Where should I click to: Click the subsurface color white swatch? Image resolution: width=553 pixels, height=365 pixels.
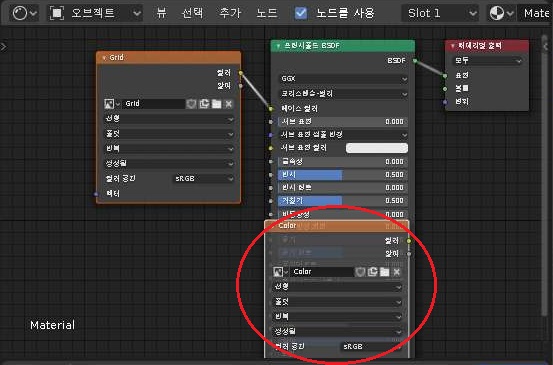pos(377,148)
